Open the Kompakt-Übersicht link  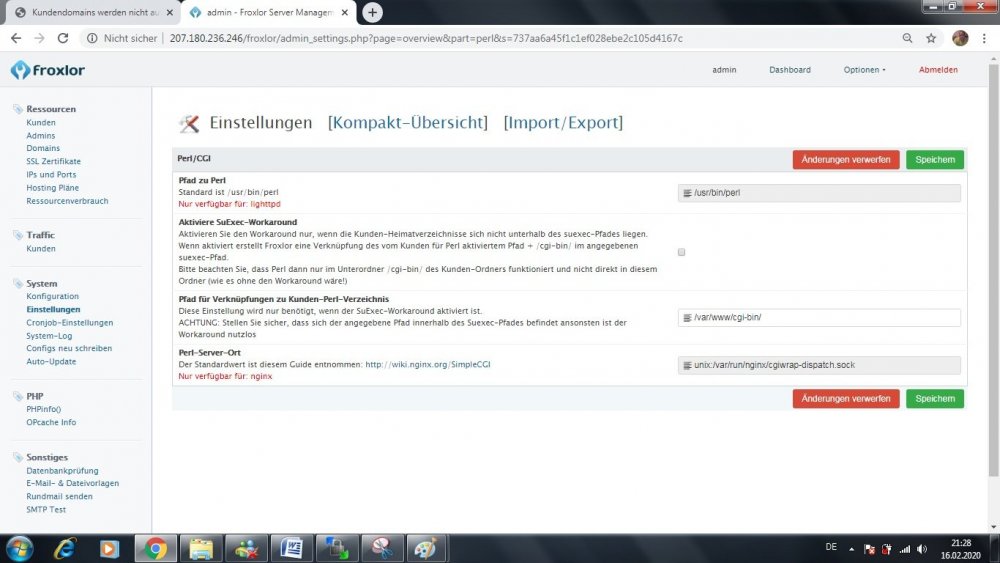408,123
